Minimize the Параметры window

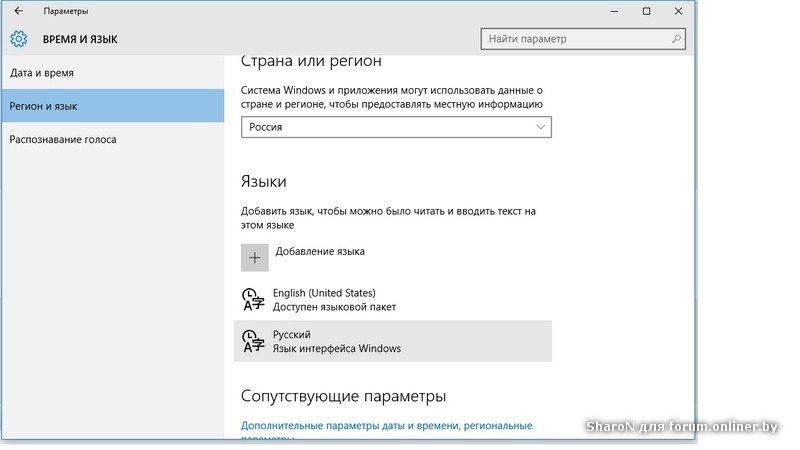tap(615, 11)
